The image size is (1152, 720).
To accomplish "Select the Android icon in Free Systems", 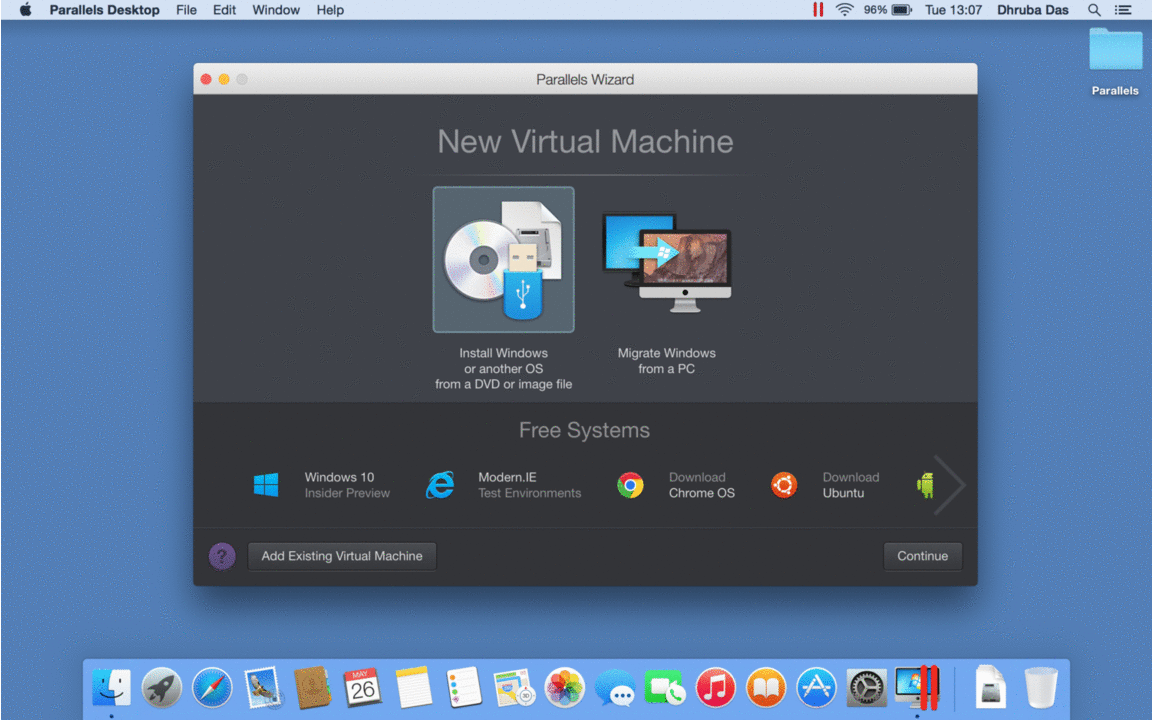I will (x=925, y=485).
